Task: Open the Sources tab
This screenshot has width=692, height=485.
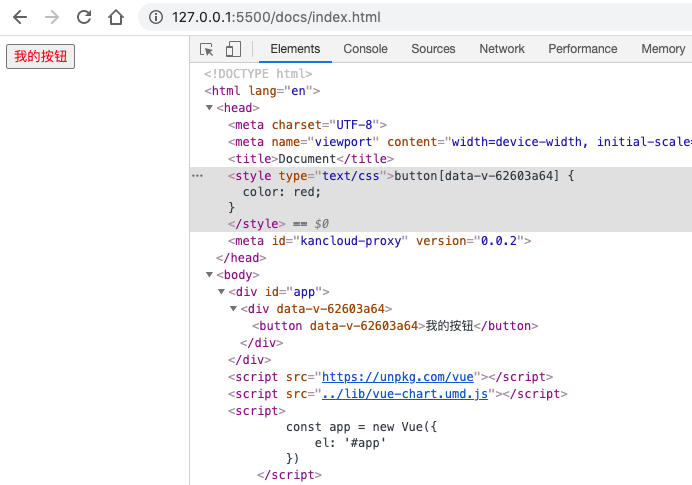Action: (x=433, y=49)
